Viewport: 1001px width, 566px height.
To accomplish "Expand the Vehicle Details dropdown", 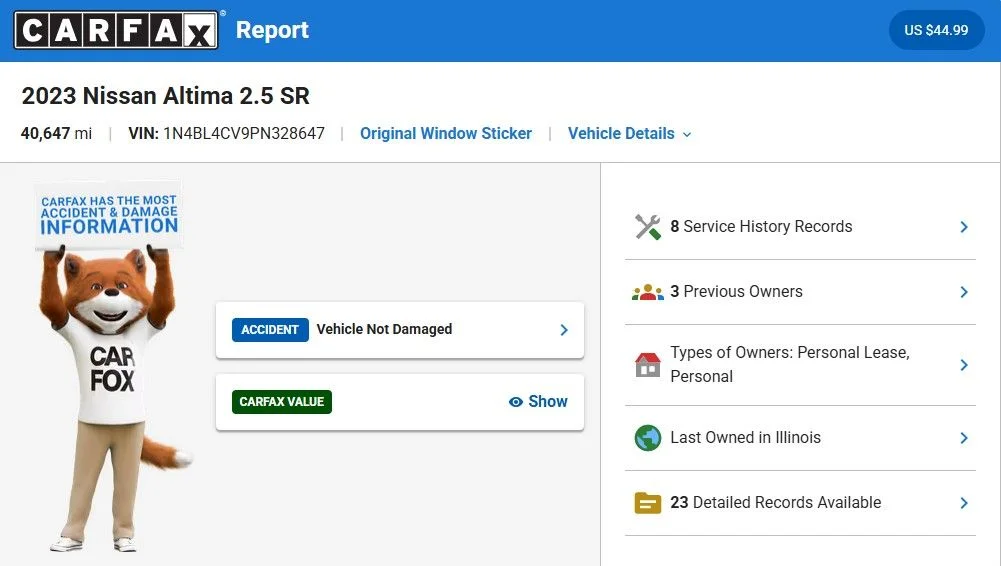I will click(629, 133).
